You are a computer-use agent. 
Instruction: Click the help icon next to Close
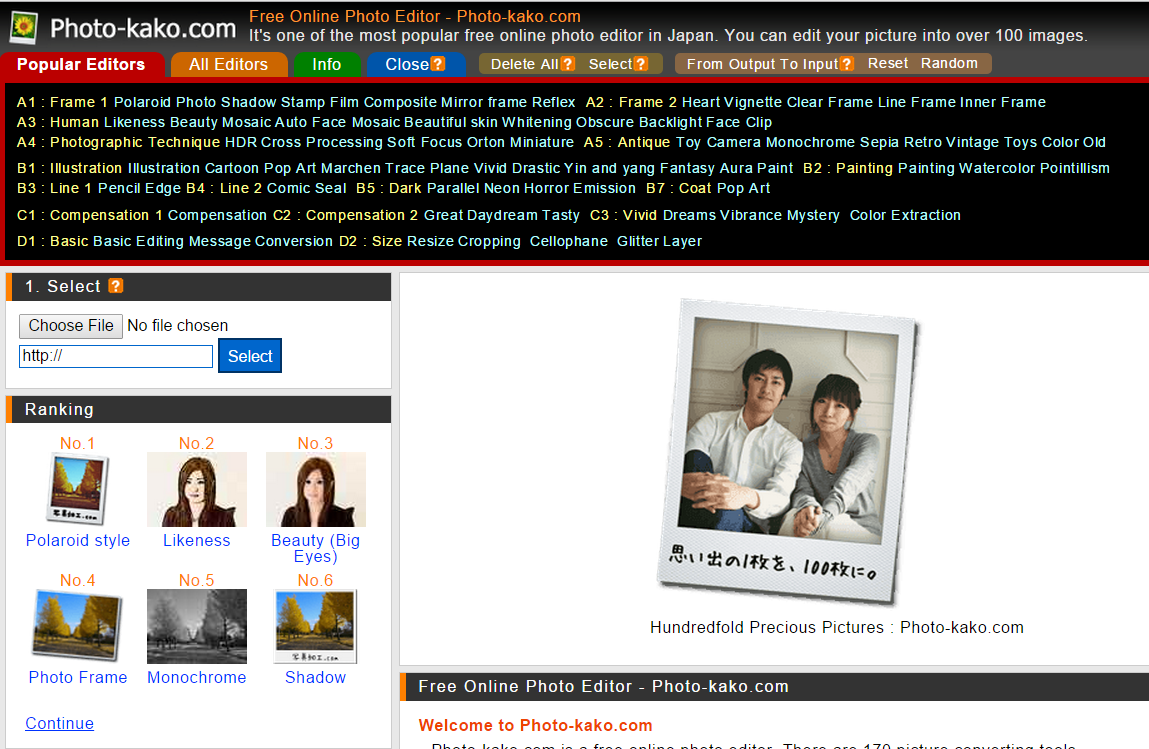(x=437, y=64)
